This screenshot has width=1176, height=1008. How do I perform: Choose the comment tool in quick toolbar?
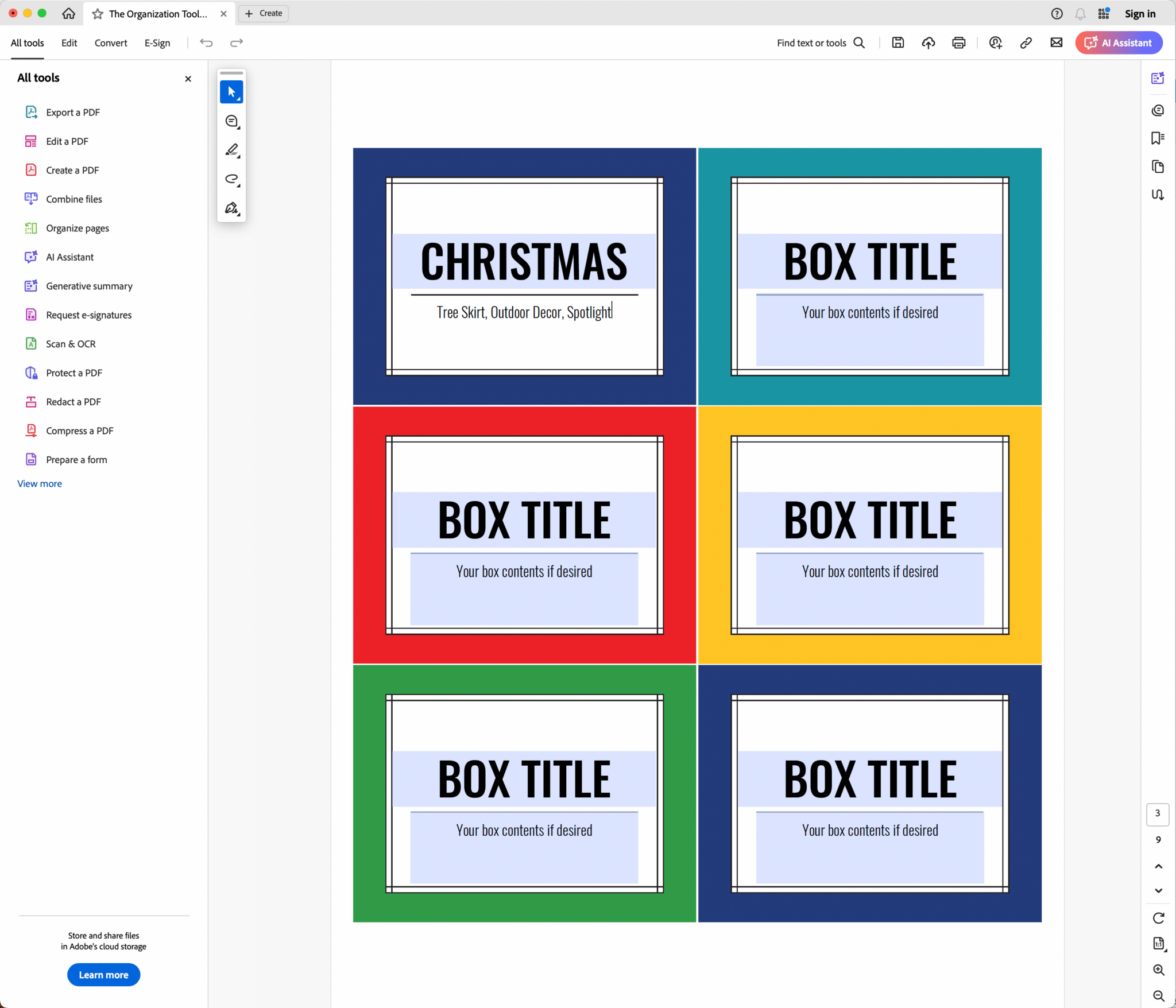tap(231, 121)
